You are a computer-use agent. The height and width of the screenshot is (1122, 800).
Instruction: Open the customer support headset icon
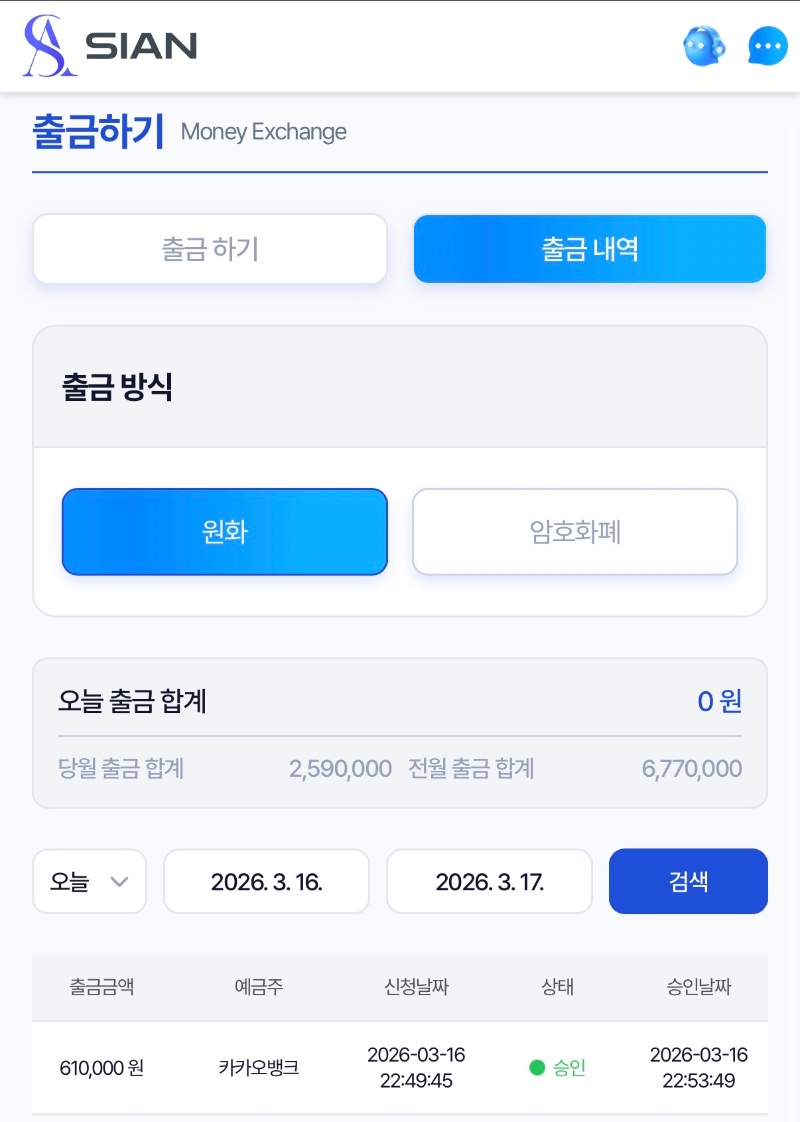[704, 46]
